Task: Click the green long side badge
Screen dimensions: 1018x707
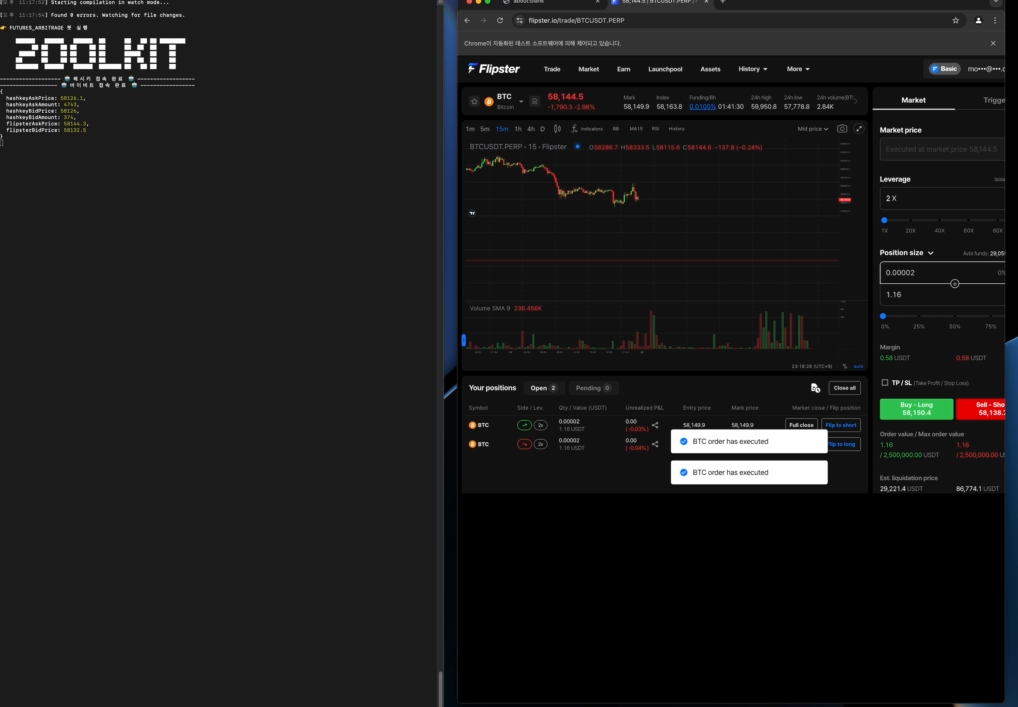Action: pos(524,425)
